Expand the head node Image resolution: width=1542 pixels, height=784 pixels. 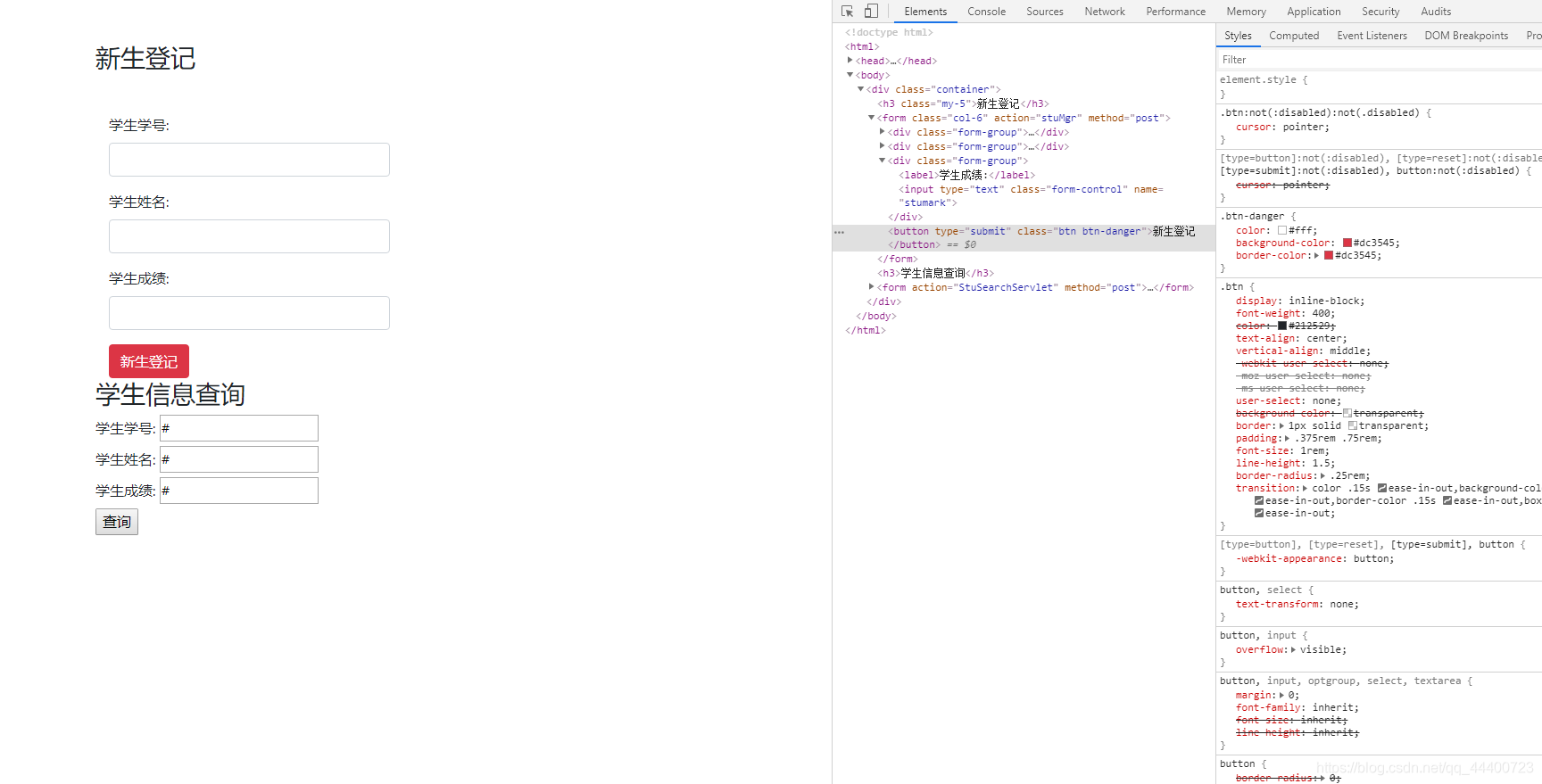(850, 61)
